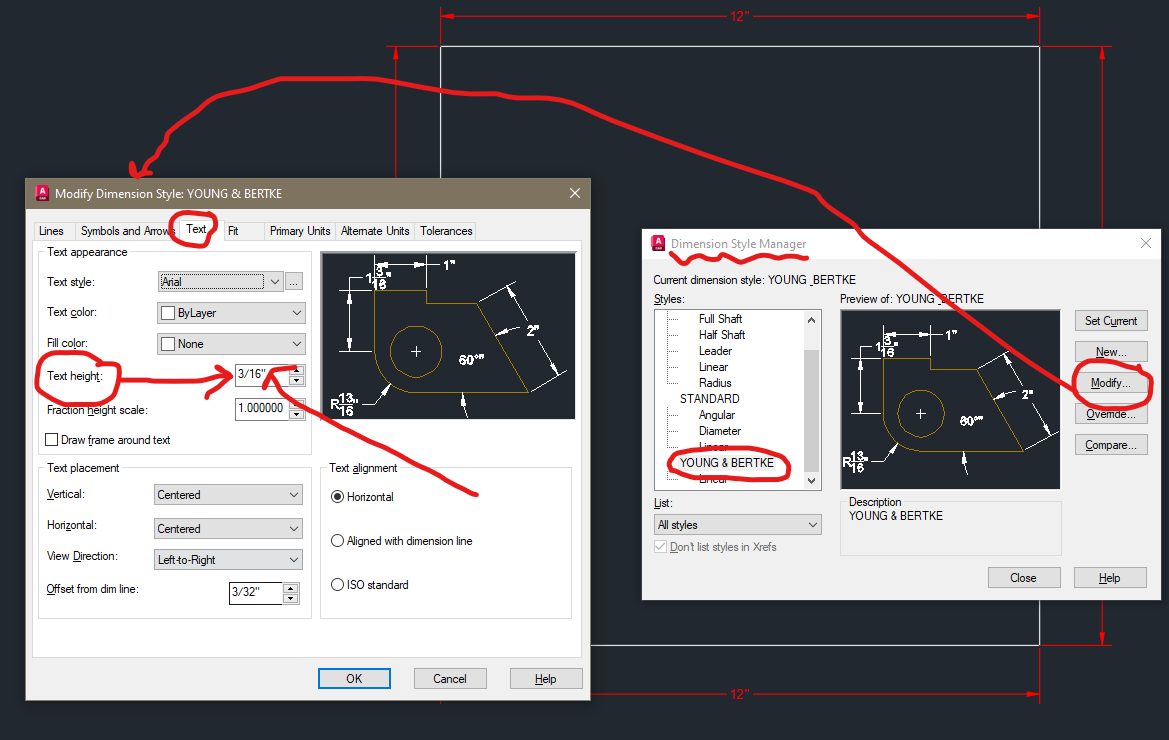Click the Text height input field
Viewport: 1169px width, 740px height.
pos(262,374)
